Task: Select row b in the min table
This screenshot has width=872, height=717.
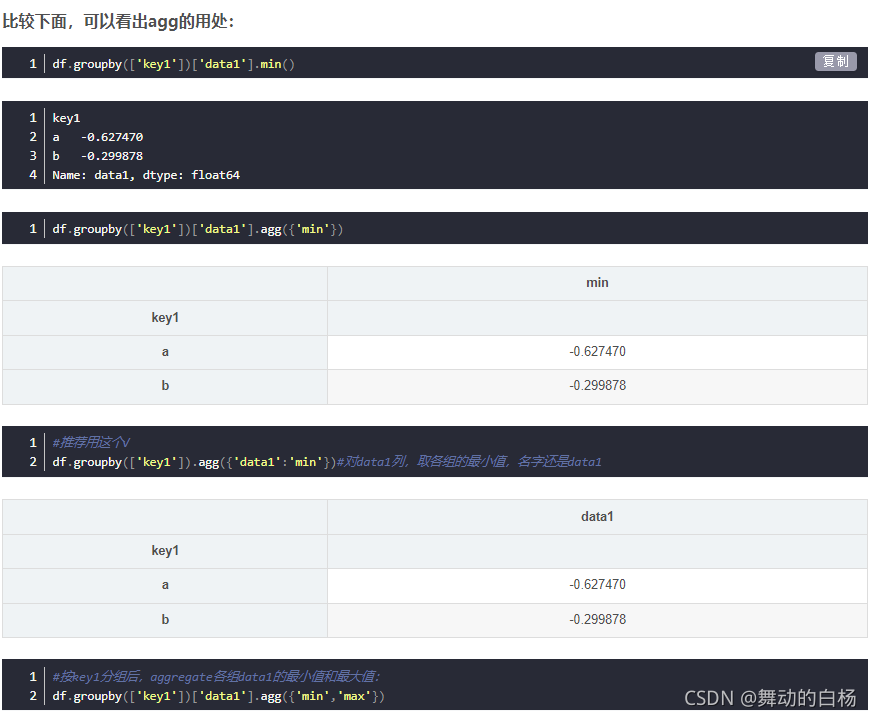Action: (x=165, y=385)
